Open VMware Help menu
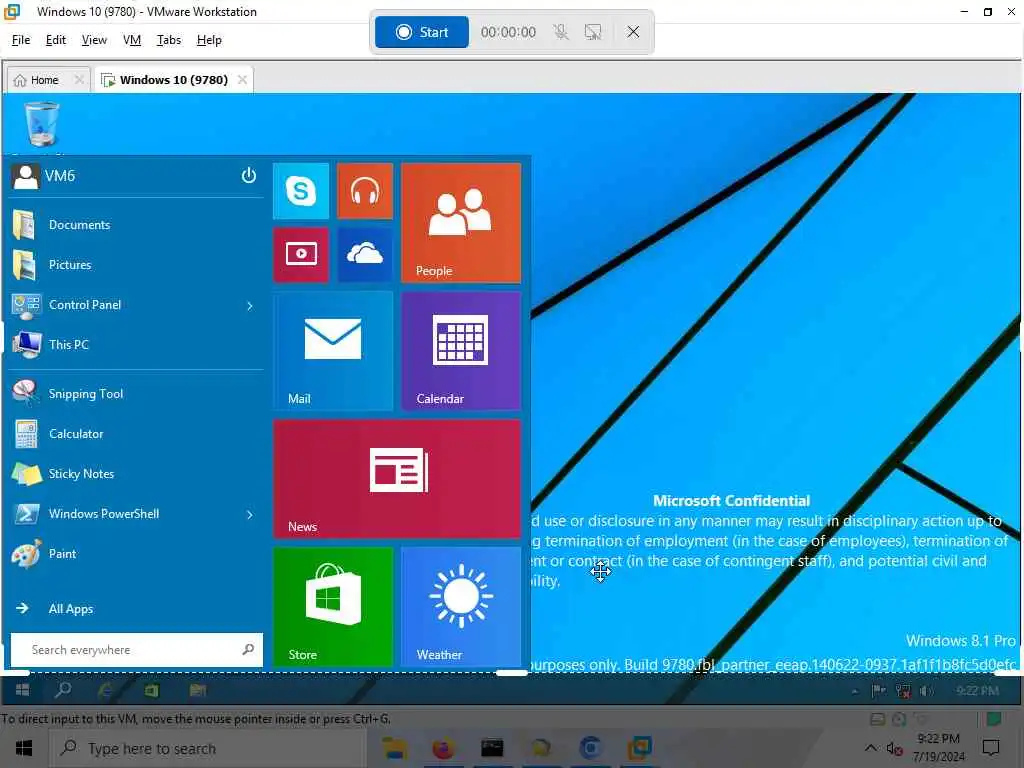The width and height of the screenshot is (1024, 768). coord(209,40)
